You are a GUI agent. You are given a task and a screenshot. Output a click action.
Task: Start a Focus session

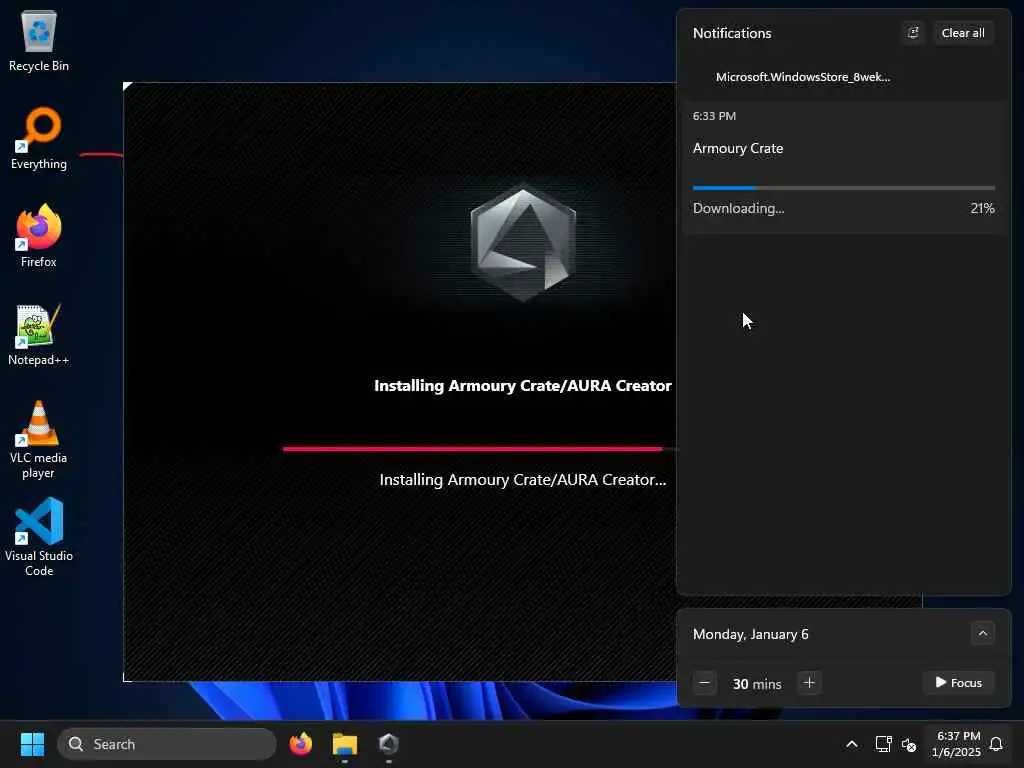point(958,682)
